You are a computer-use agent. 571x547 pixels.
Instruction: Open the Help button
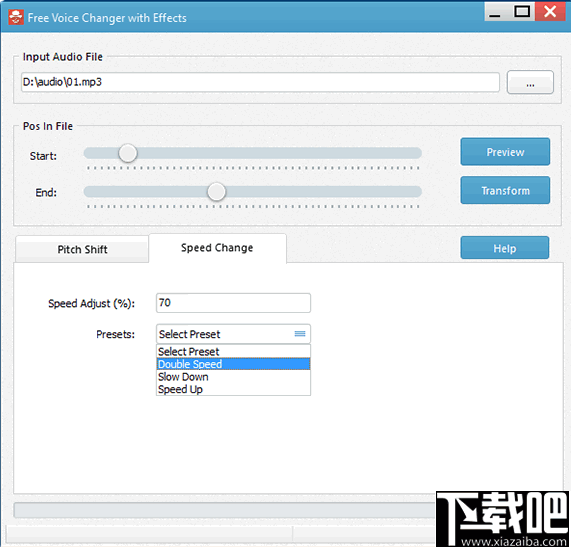(x=504, y=248)
